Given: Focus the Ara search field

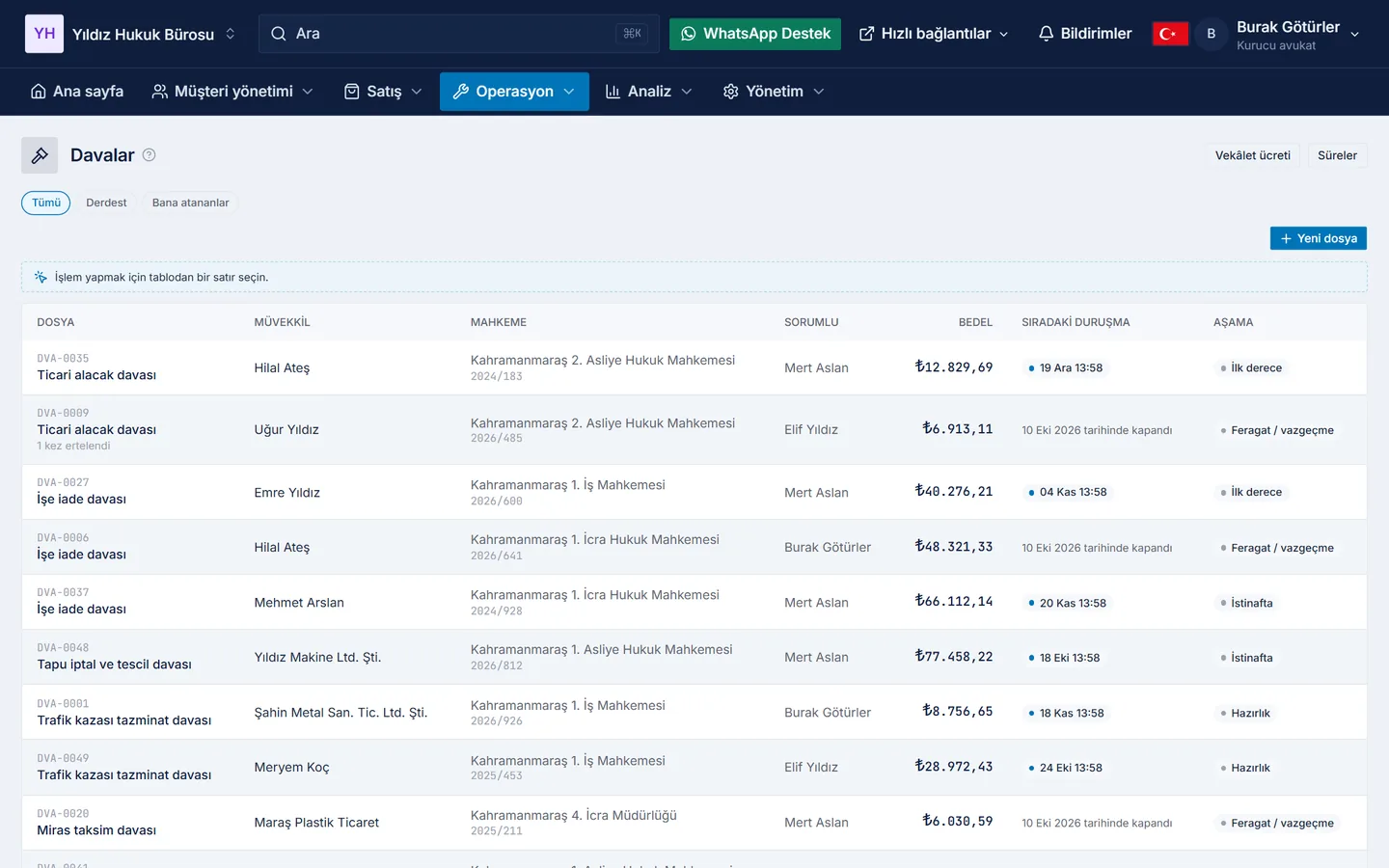Looking at the screenshot, I should [x=459, y=34].
